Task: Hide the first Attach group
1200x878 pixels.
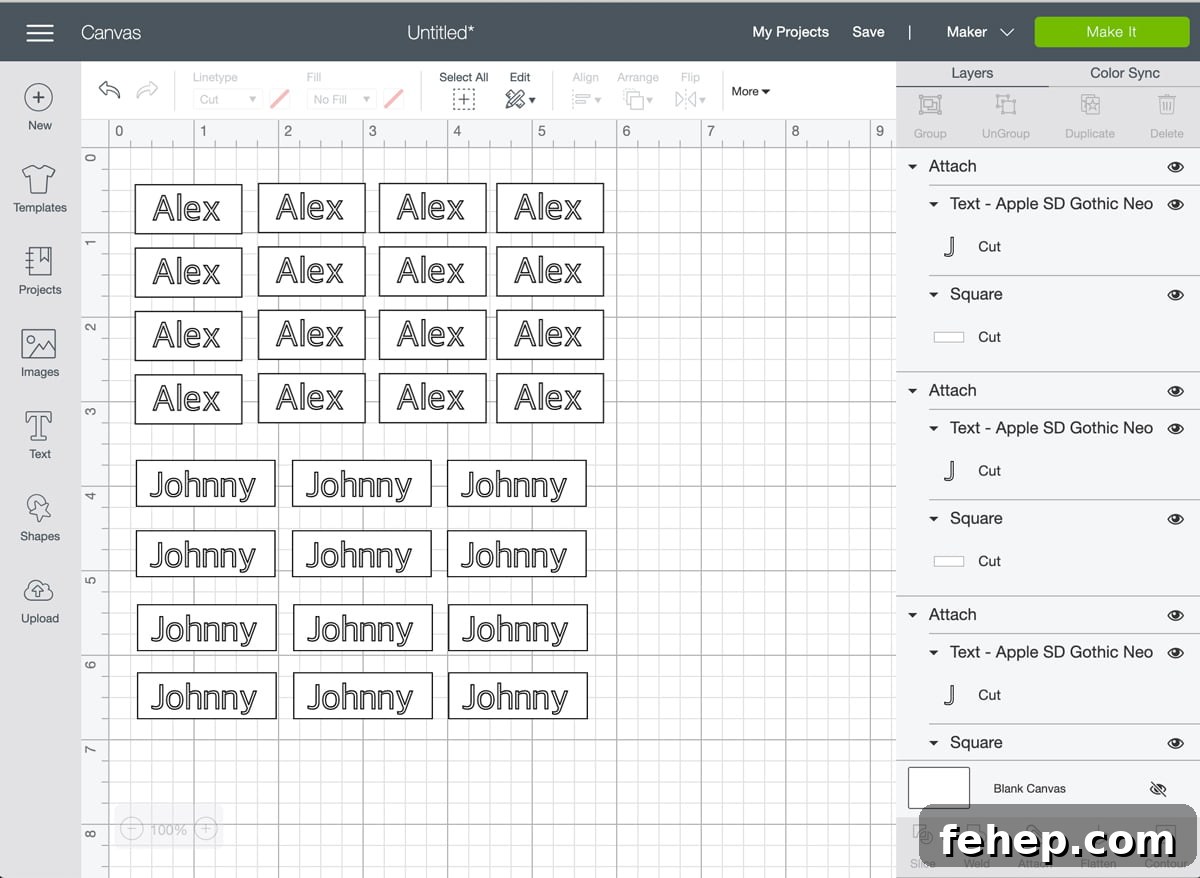Action: (x=1175, y=167)
